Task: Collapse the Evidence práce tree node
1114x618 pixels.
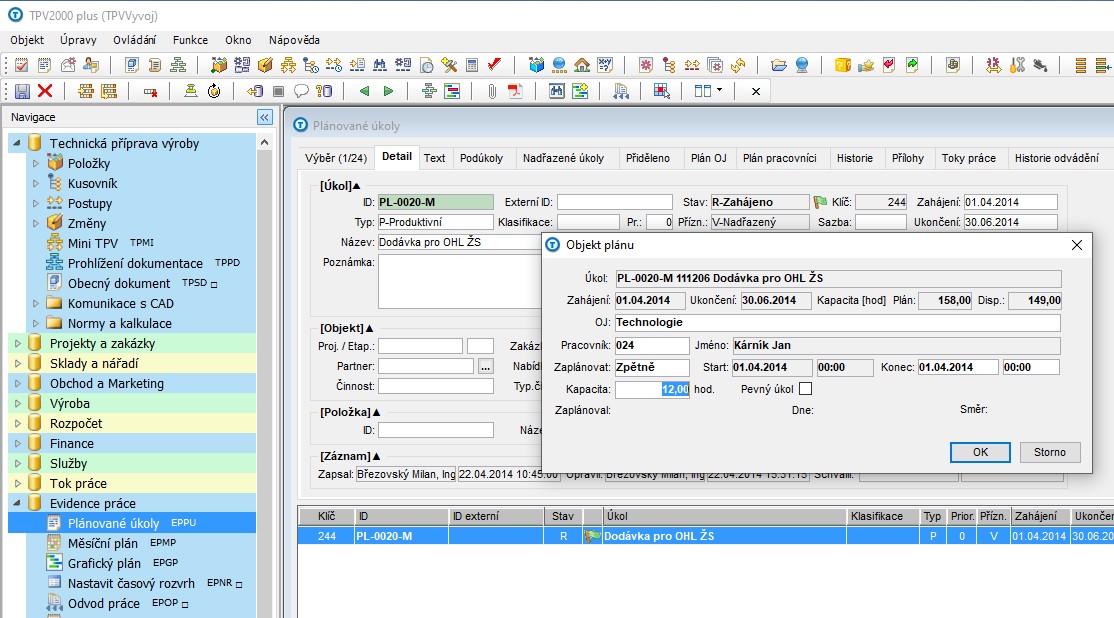Action: 17,503
